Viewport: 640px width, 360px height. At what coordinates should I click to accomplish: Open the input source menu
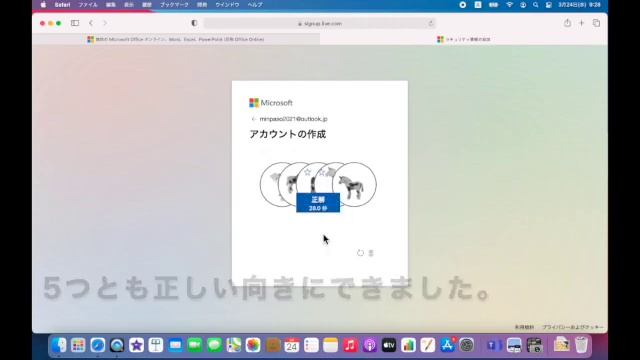(478, 5)
